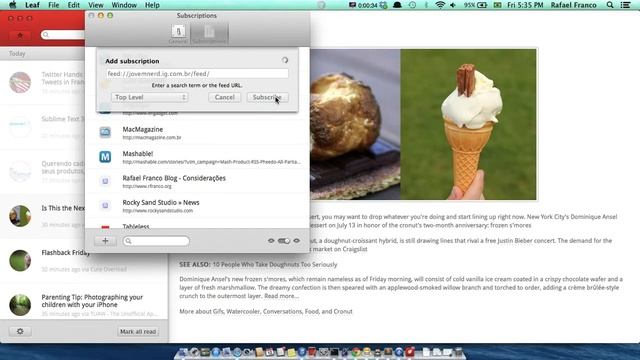This screenshot has height=360, width=640.
Task: Select Rafael Franco Blog subscription
Action: pyautogui.click(x=198, y=182)
